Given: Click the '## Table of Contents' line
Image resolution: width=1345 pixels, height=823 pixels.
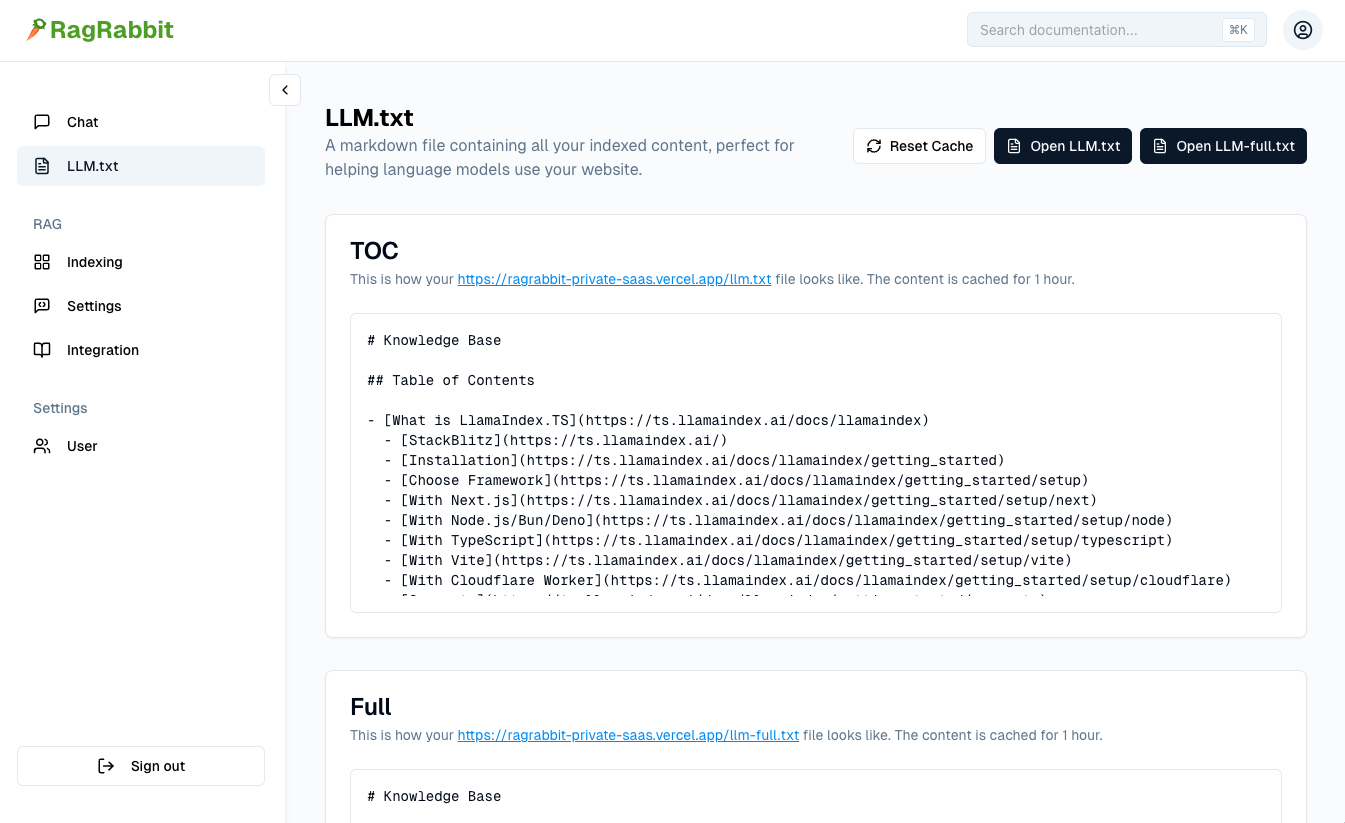Looking at the screenshot, I should 451,380.
